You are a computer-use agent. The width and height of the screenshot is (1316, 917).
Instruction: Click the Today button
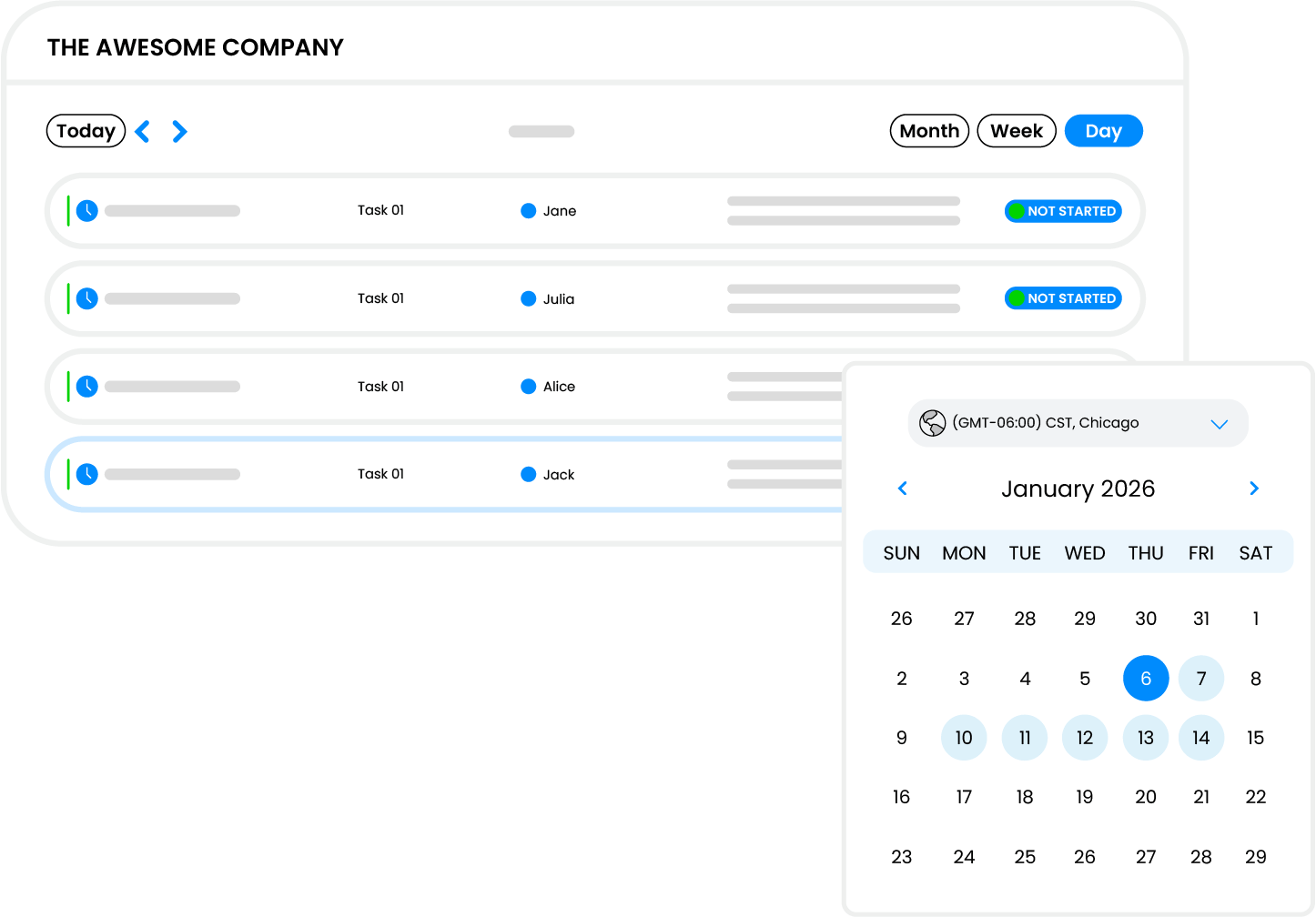[x=86, y=131]
